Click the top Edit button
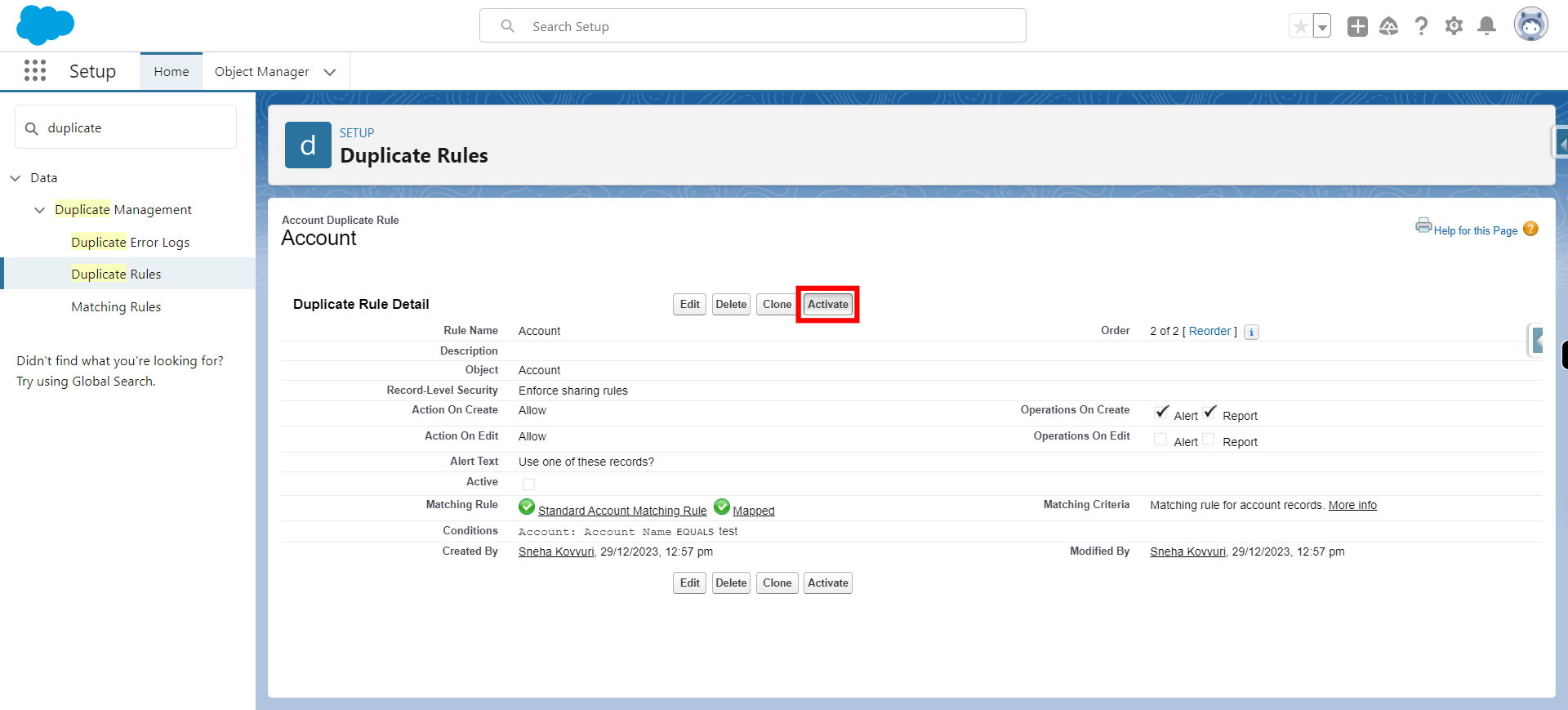Image resolution: width=1568 pixels, height=710 pixels. pos(690,304)
